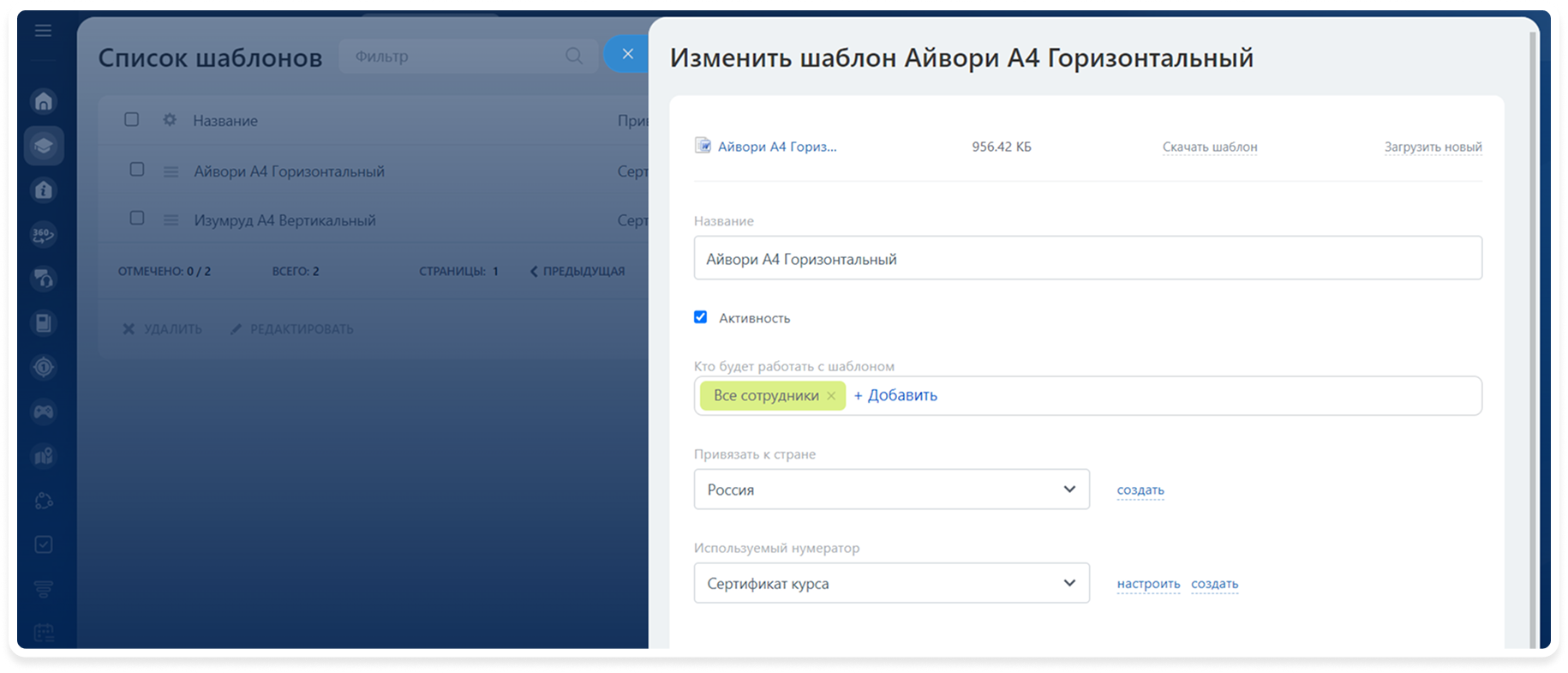Open the book icon in sidebar

pyautogui.click(x=44, y=323)
